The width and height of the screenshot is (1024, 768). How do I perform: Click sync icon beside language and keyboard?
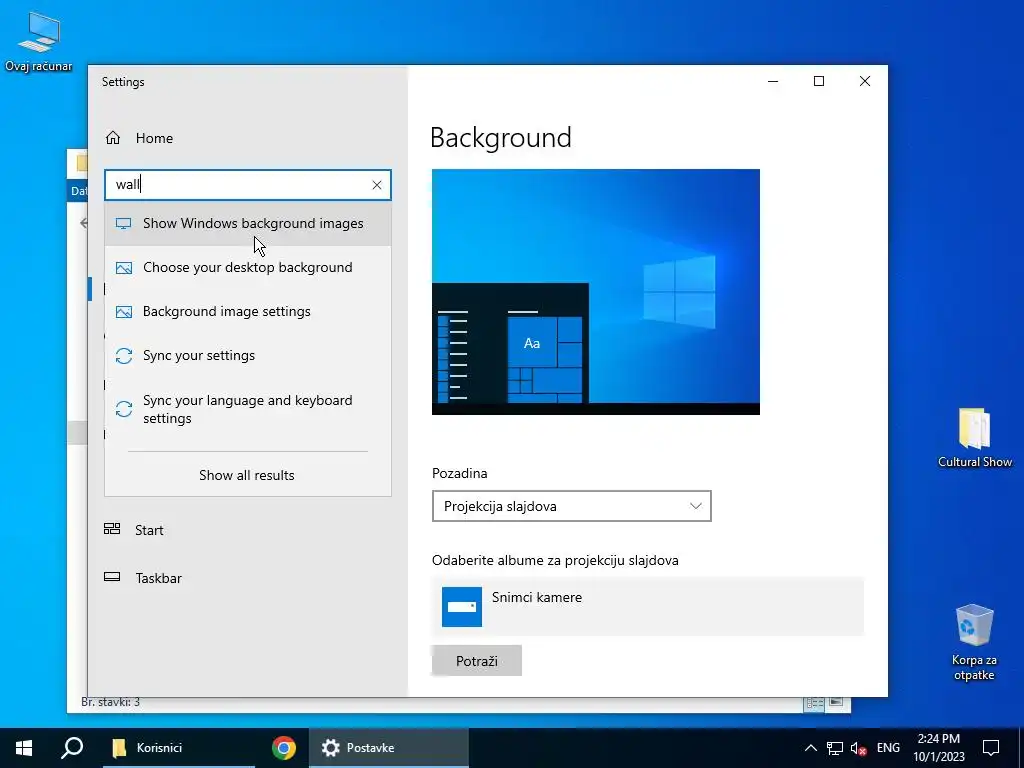click(x=123, y=409)
